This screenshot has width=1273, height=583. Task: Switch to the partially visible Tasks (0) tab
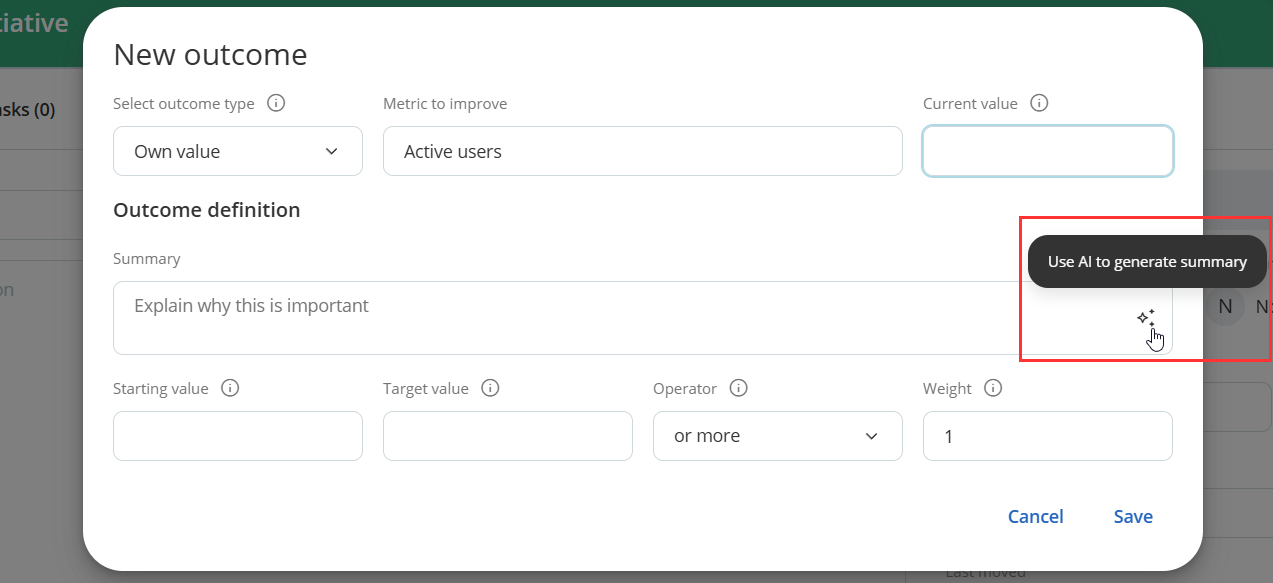[x=30, y=110]
